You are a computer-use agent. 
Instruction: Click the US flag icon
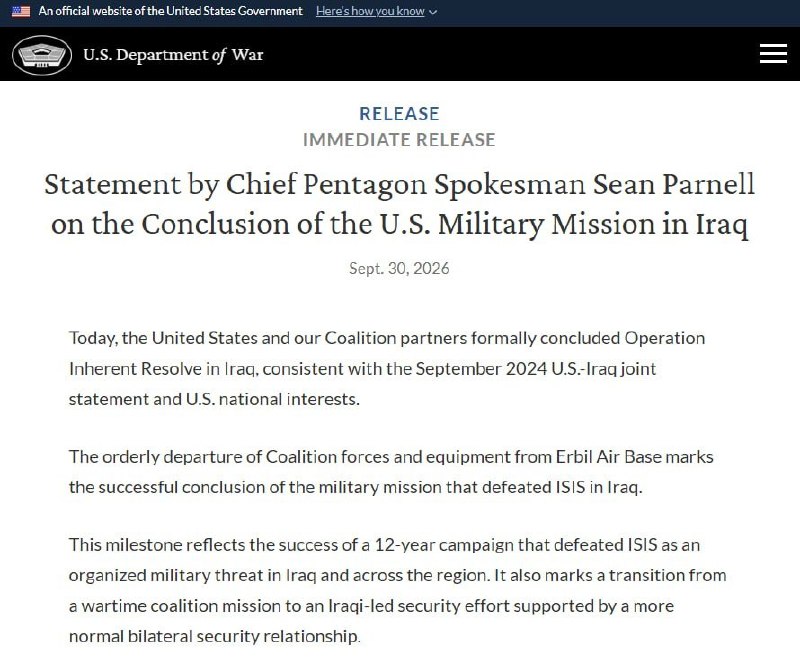(21, 11)
